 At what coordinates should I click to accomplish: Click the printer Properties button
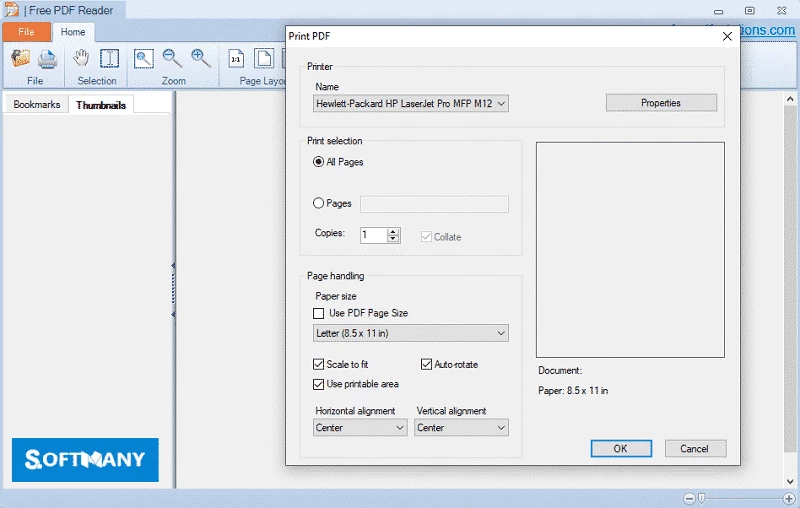[661, 103]
